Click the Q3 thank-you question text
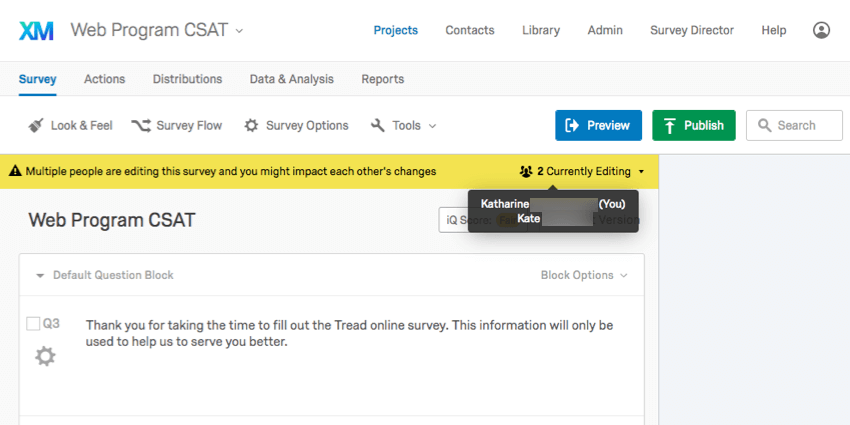The height and width of the screenshot is (425, 850). click(x=349, y=334)
